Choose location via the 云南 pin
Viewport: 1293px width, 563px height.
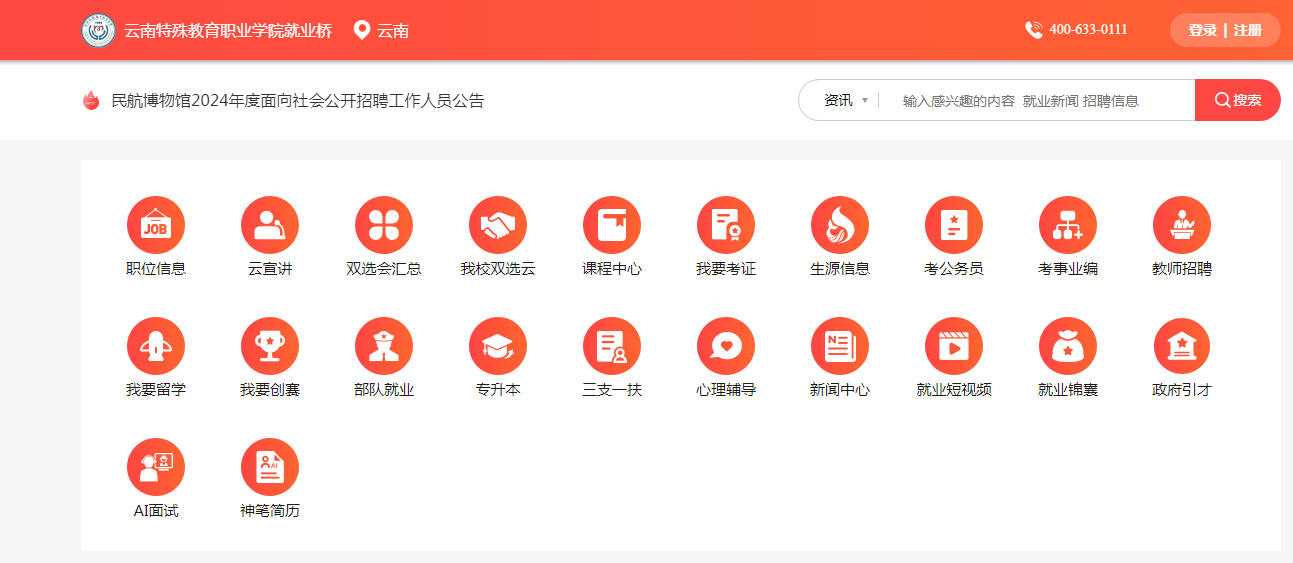tap(382, 30)
